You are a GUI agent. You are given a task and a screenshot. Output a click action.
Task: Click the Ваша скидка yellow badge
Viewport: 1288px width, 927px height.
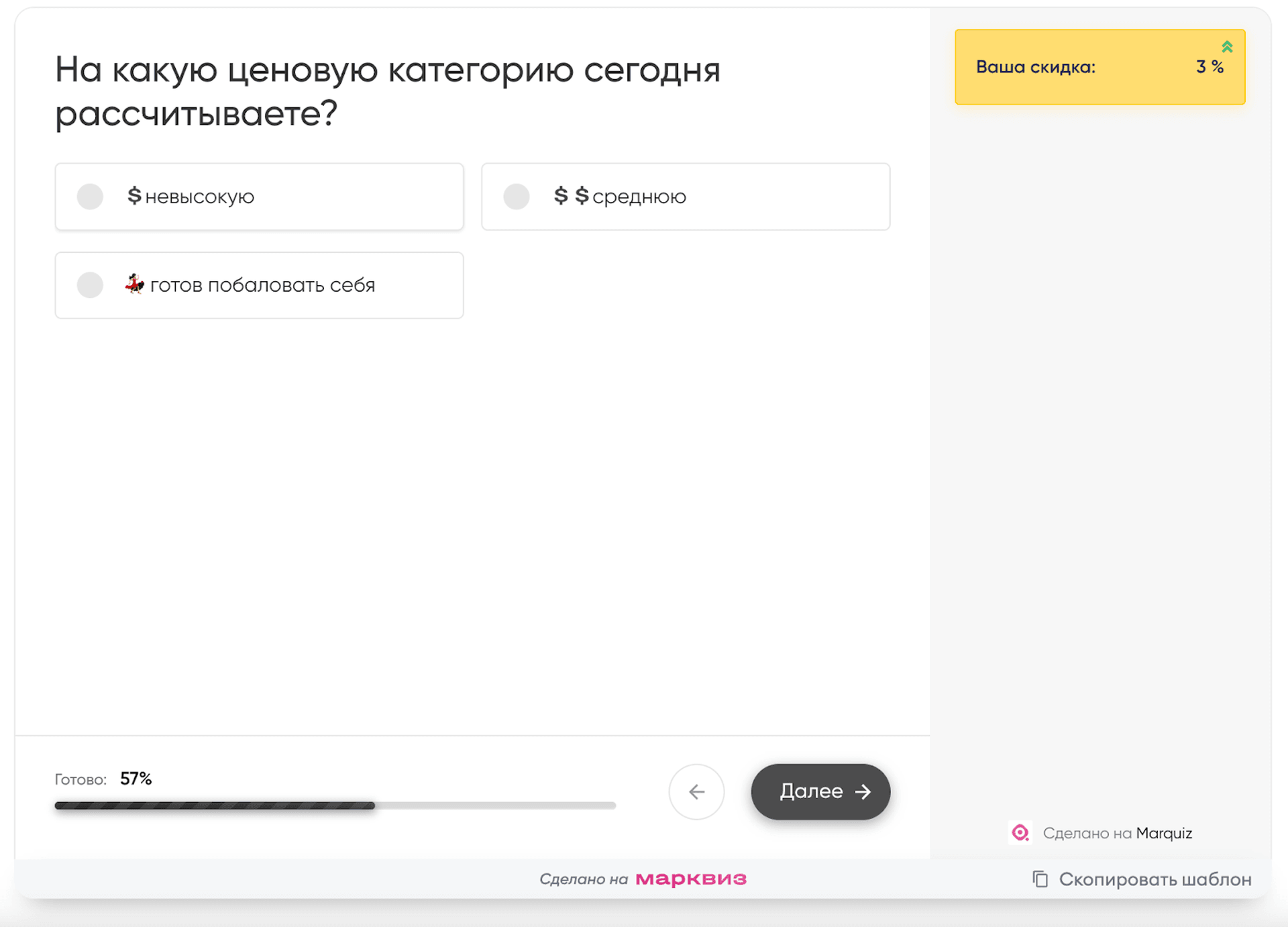1099,66
